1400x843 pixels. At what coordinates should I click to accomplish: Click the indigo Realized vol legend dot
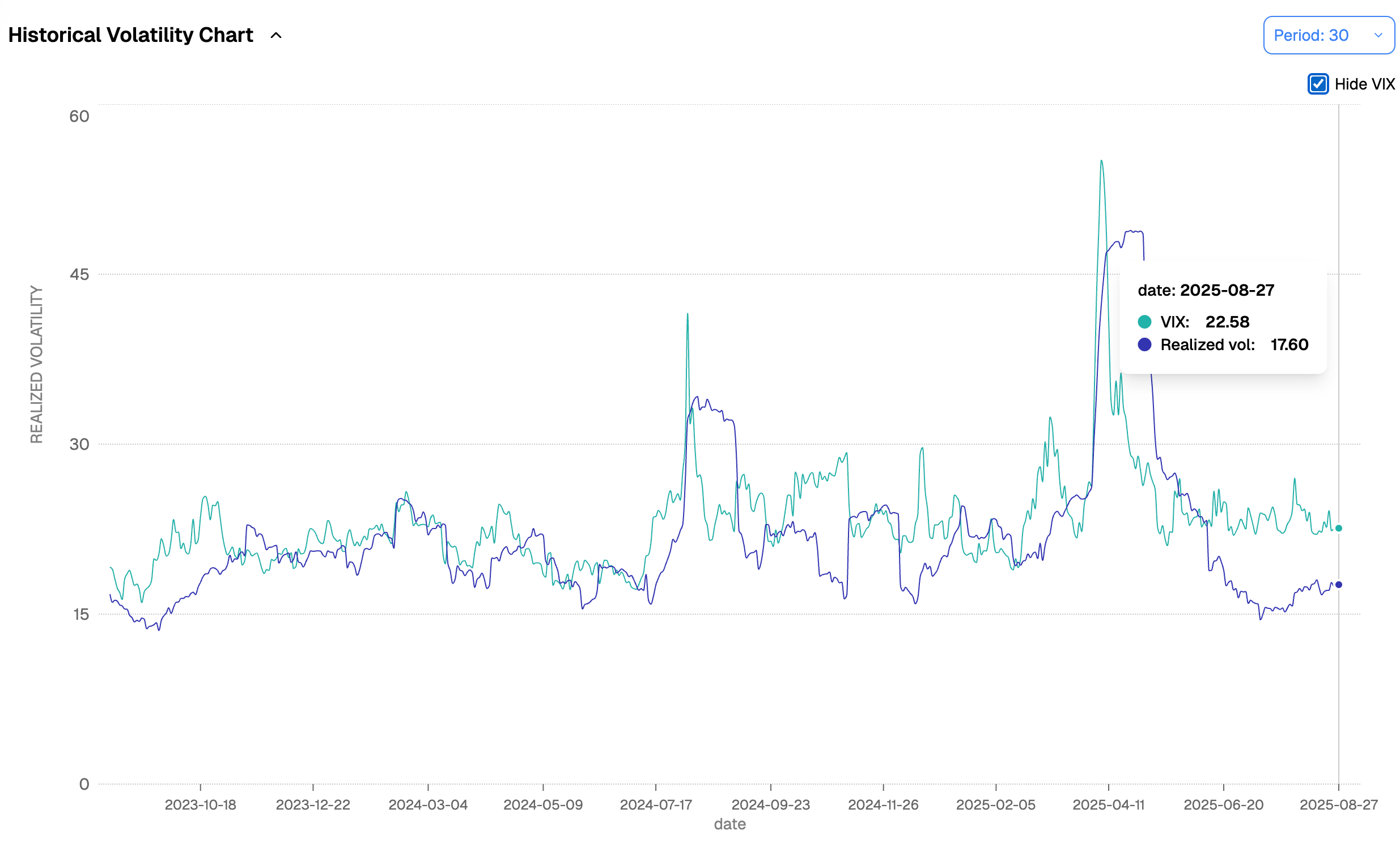[x=1144, y=344]
